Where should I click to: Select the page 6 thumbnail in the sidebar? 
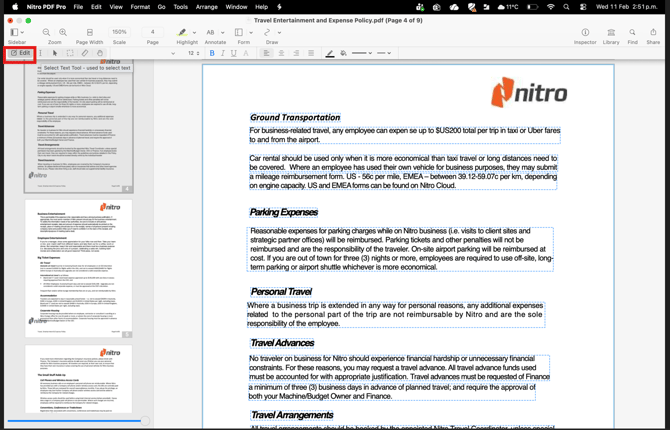pyautogui.click(x=79, y=380)
